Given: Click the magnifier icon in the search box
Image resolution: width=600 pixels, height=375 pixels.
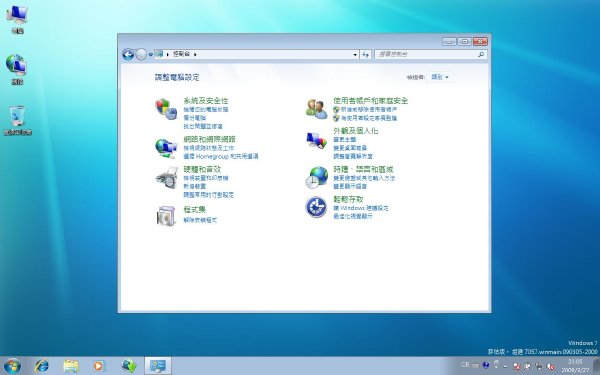Looking at the screenshot, I should click(481, 54).
